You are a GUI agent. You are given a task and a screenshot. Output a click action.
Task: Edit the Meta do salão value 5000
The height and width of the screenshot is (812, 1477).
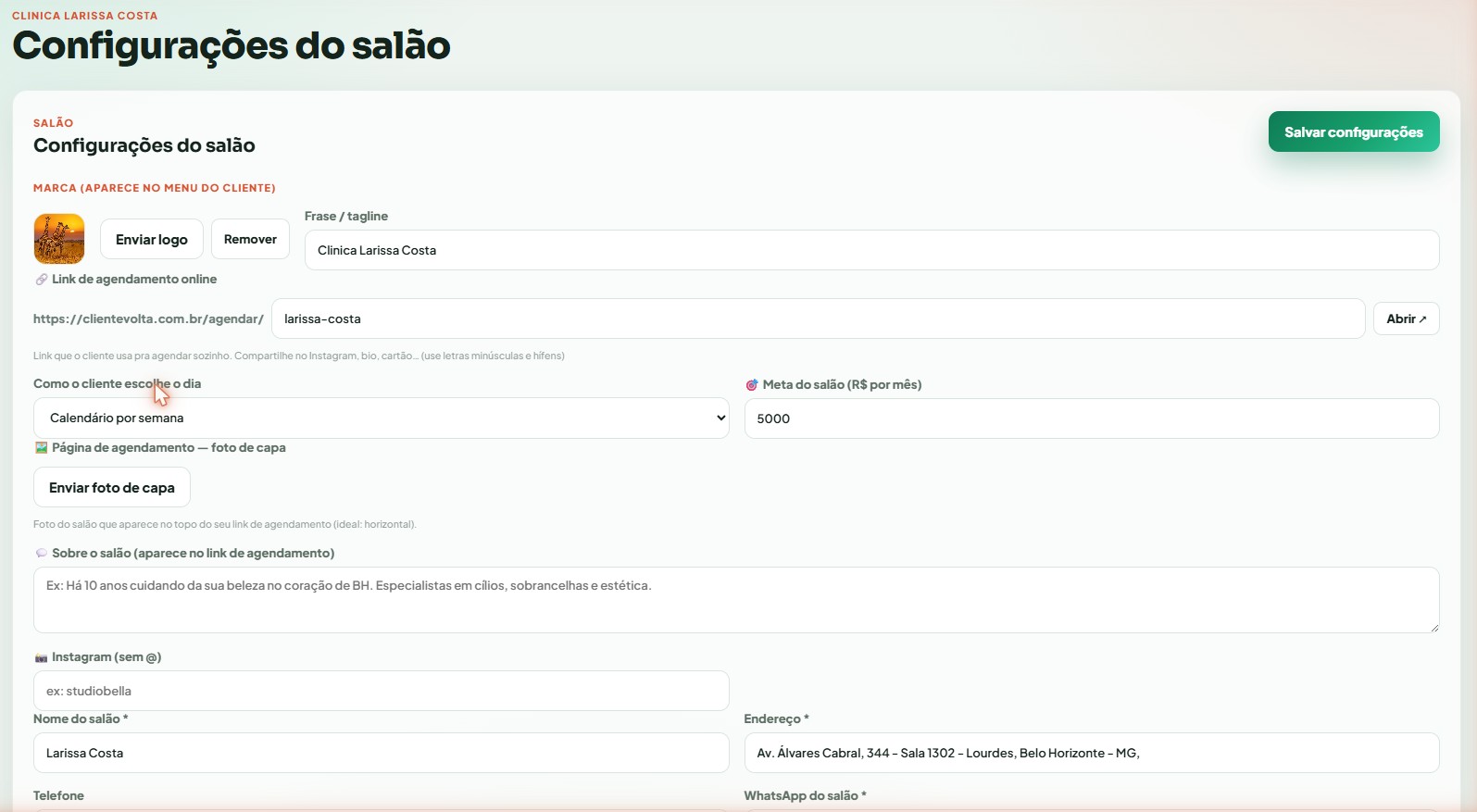coord(1091,418)
